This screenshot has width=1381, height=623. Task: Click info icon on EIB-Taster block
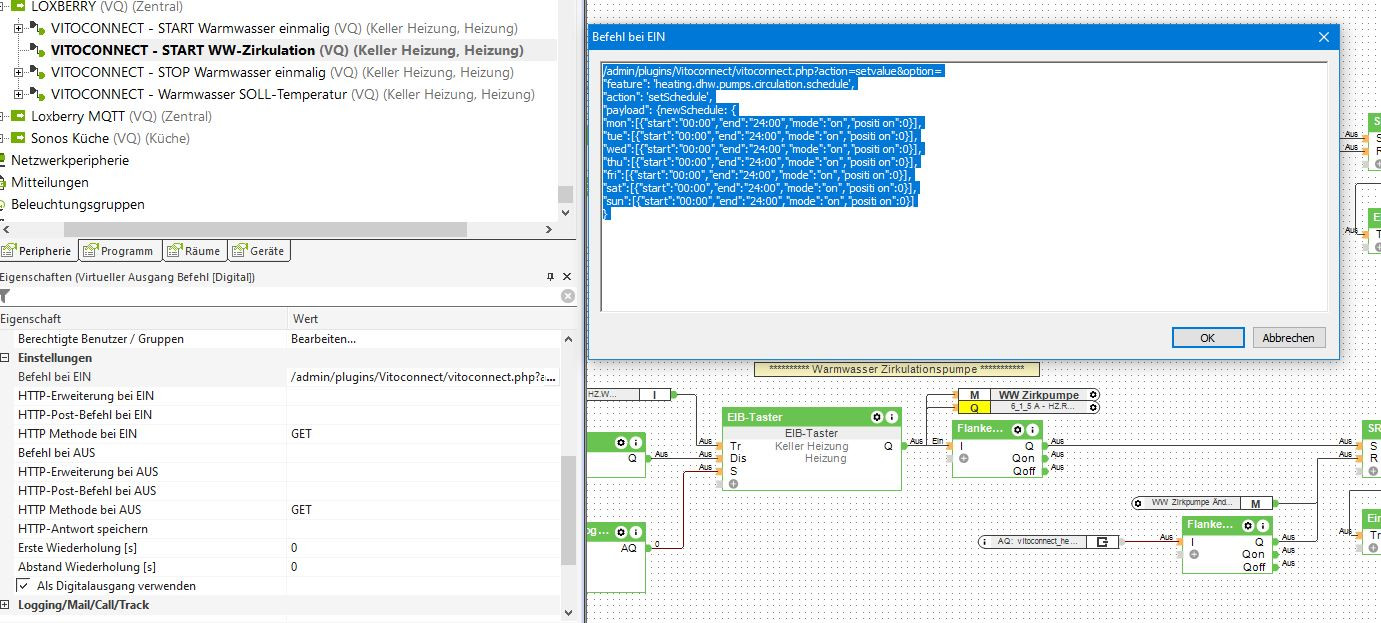tap(891, 417)
